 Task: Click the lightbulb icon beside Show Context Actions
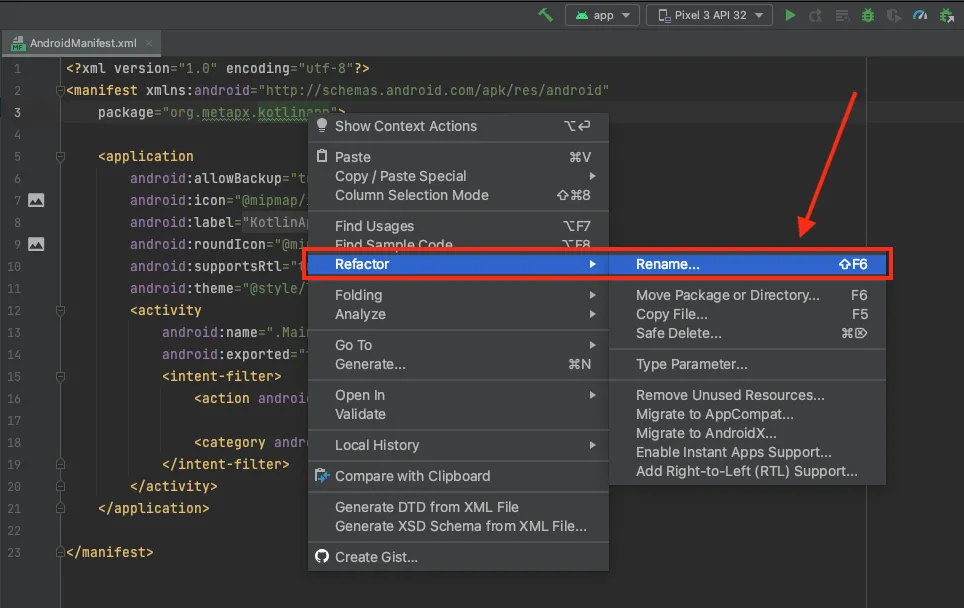pyautogui.click(x=322, y=126)
